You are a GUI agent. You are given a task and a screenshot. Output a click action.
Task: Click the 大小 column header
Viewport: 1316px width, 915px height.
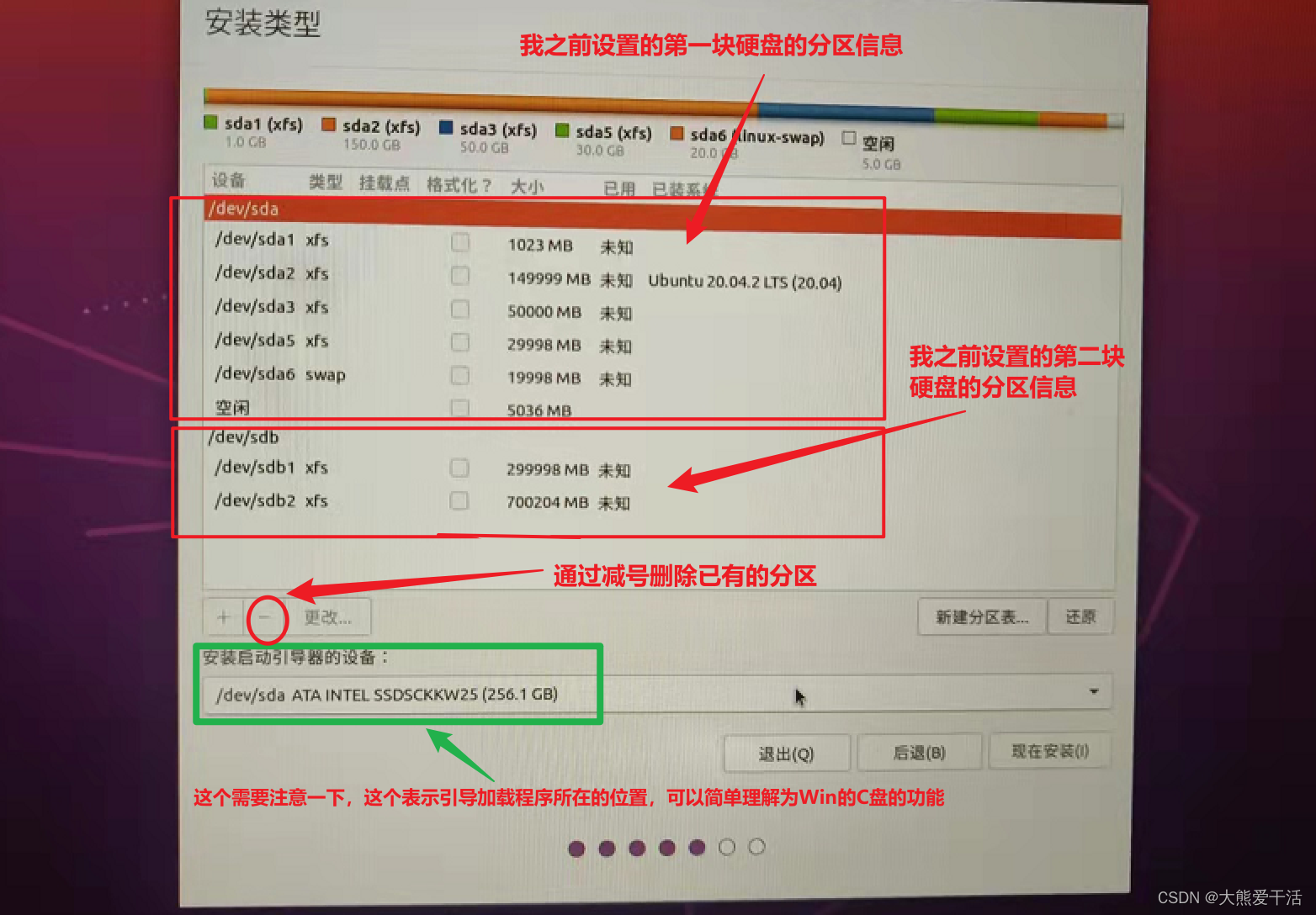coord(528,186)
